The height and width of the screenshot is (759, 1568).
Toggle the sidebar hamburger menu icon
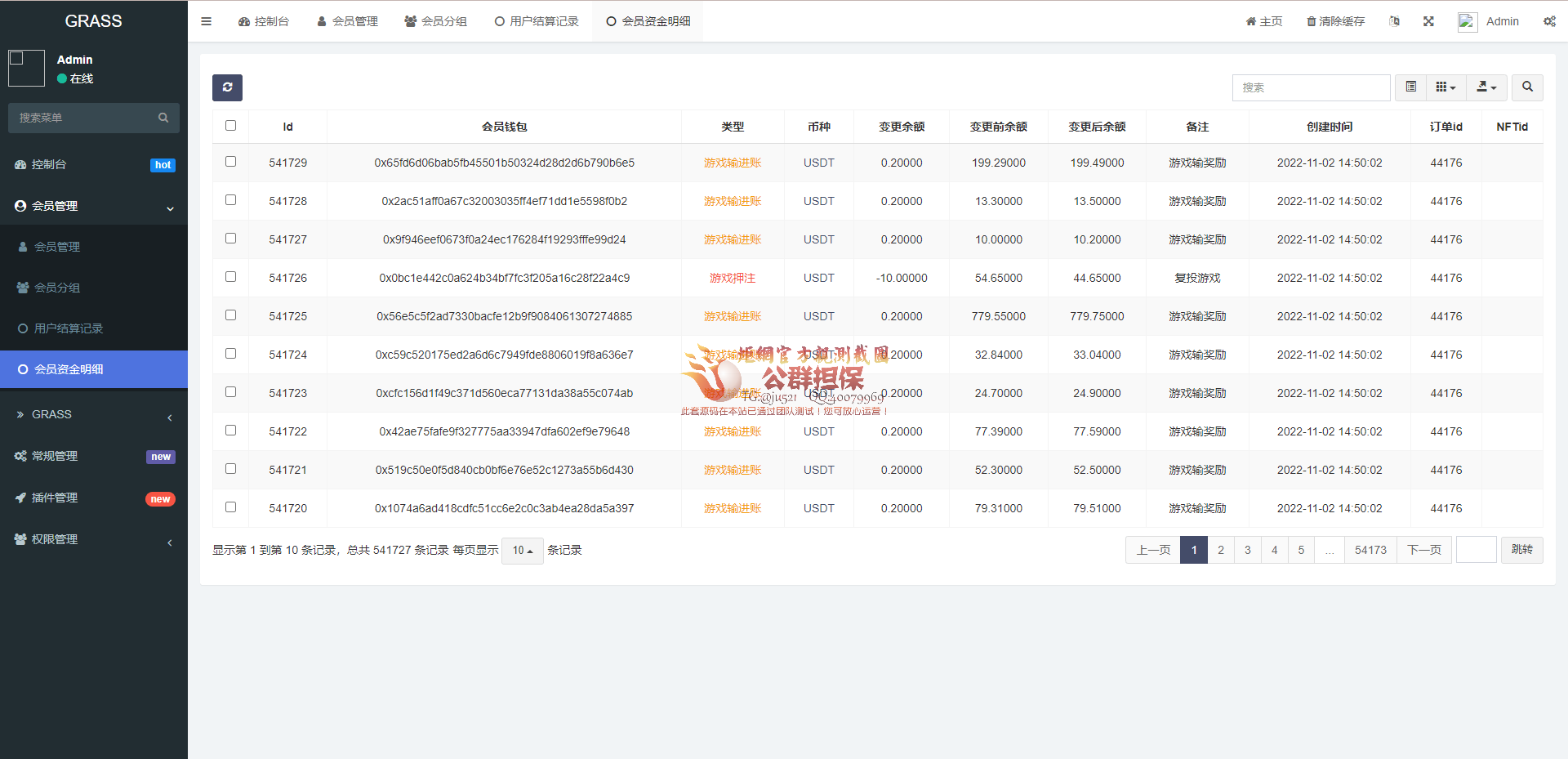(x=206, y=21)
